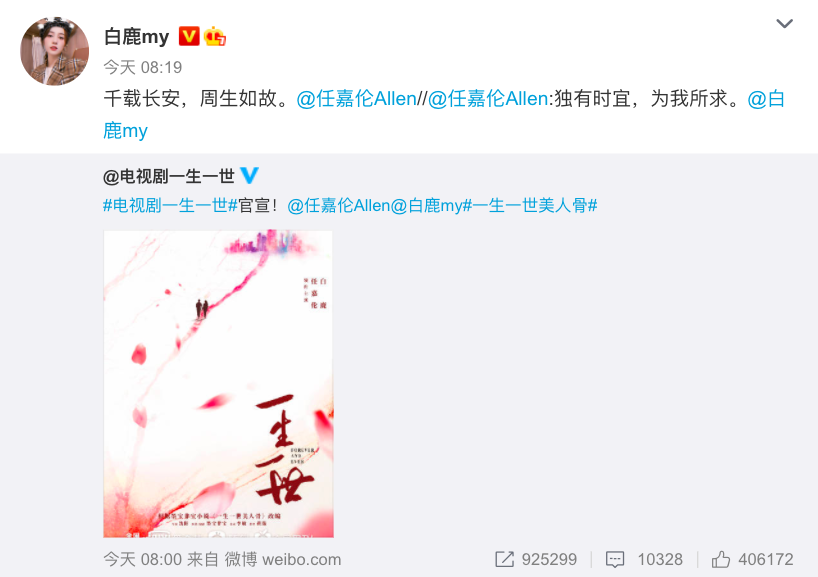
Task: Open @任嘉伦Allen mention in reposted text
Action: click(339, 206)
